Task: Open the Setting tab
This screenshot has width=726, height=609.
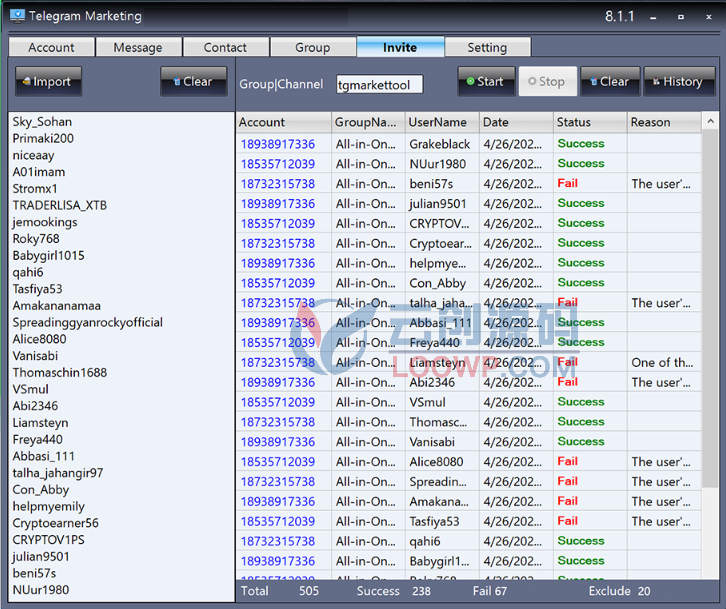Action: 487,47
